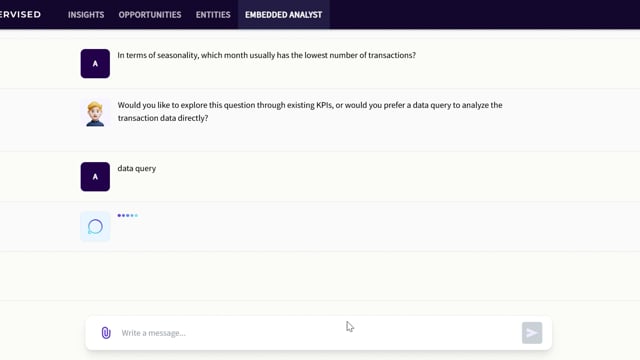Click the send message arrow button

click(531, 333)
